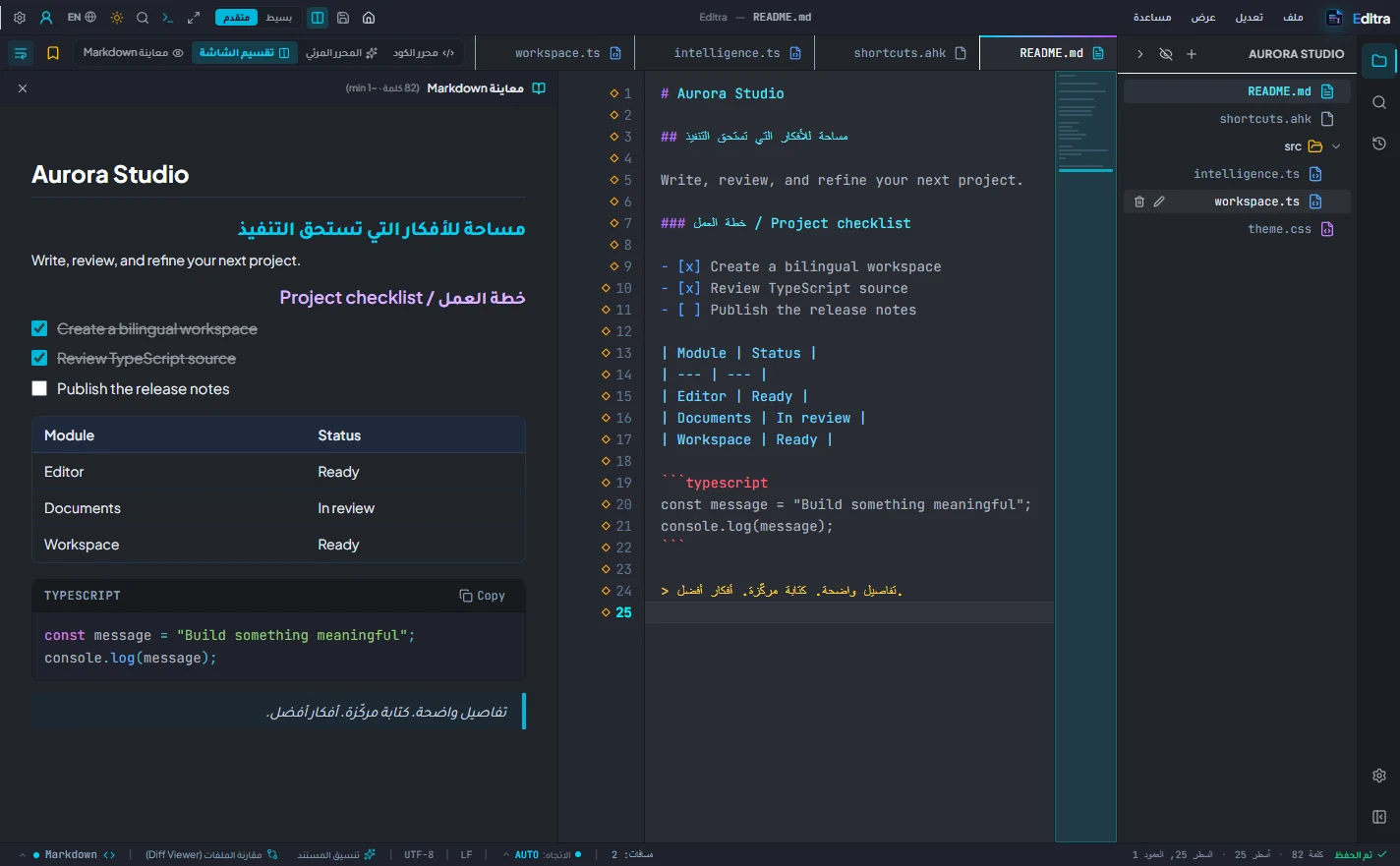Change LF line ending in status bar
1400x866 pixels.
pyautogui.click(x=466, y=854)
